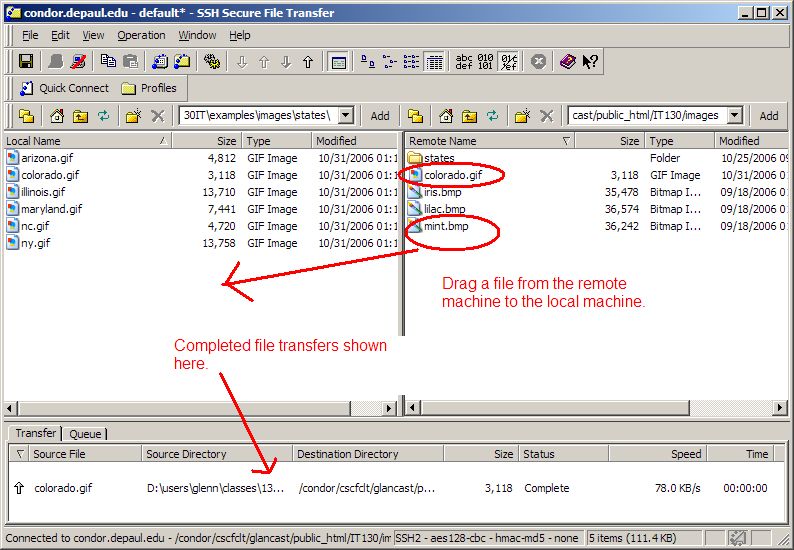Select illinois.gif in the local list
This screenshot has width=794, height=550.
(x=43, y=192)
